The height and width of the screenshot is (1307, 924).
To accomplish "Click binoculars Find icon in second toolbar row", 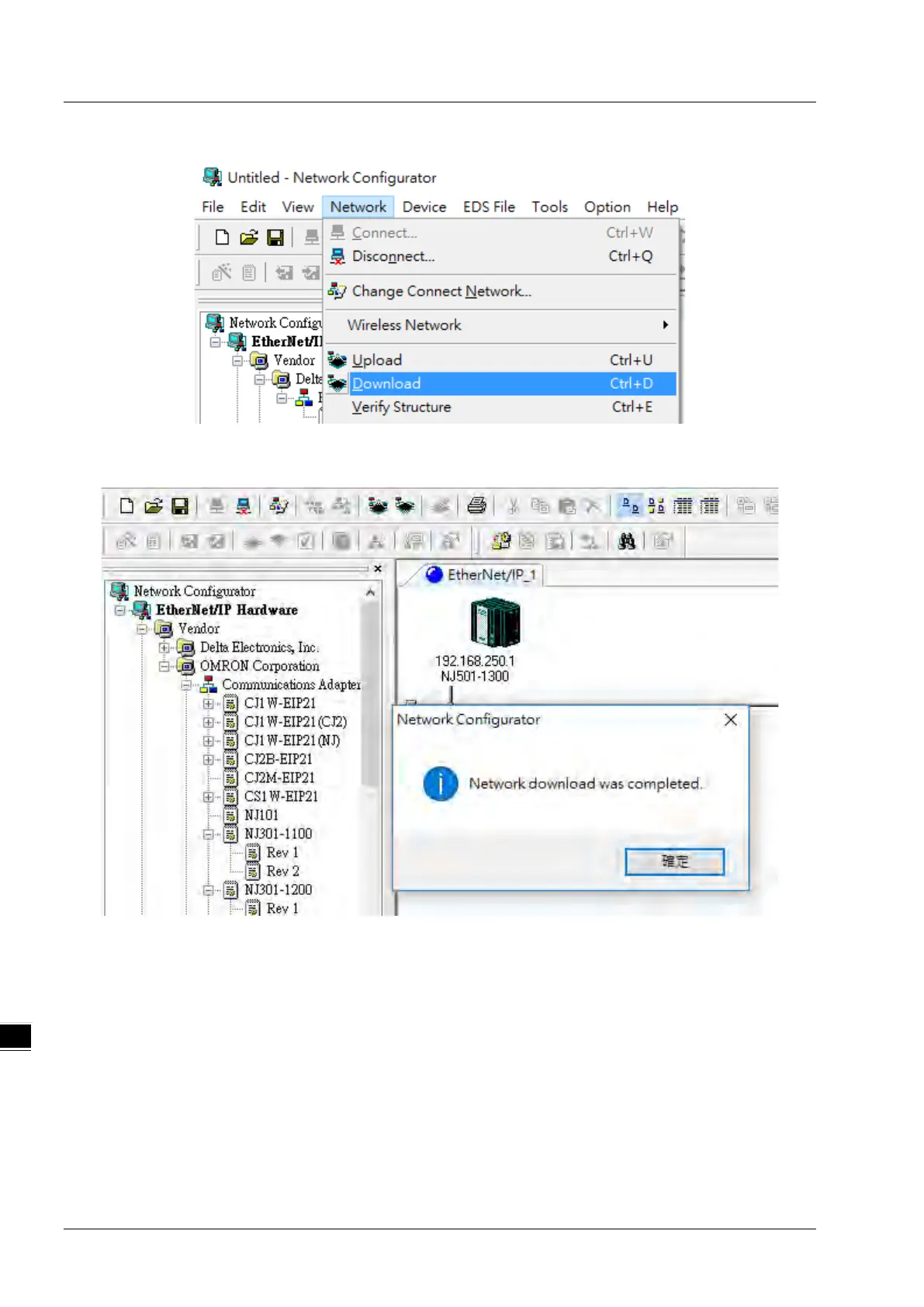I will tap(627, 541).
